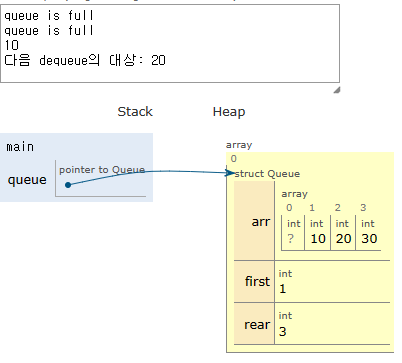
Task: Click inside the program output text box
Action: coord(170,44)
